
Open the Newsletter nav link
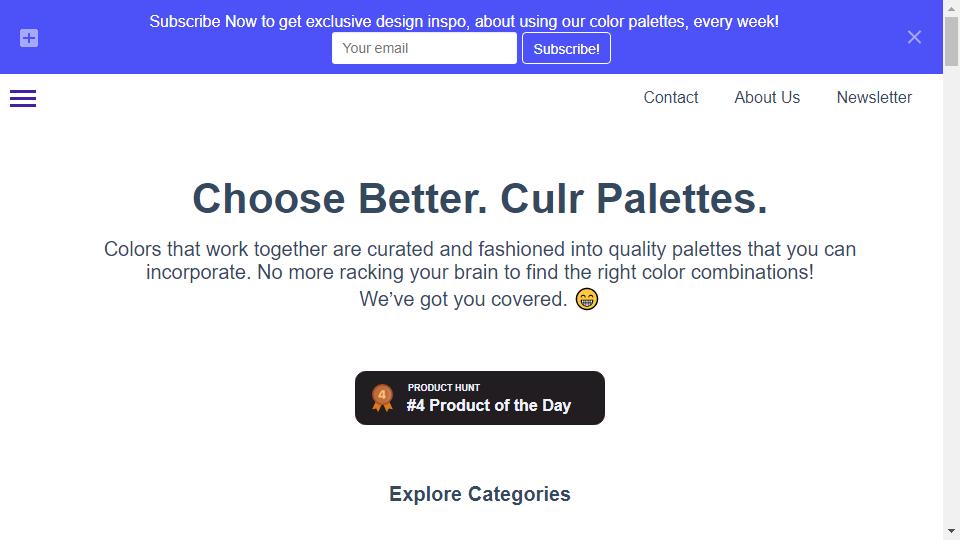click(874, 97)
